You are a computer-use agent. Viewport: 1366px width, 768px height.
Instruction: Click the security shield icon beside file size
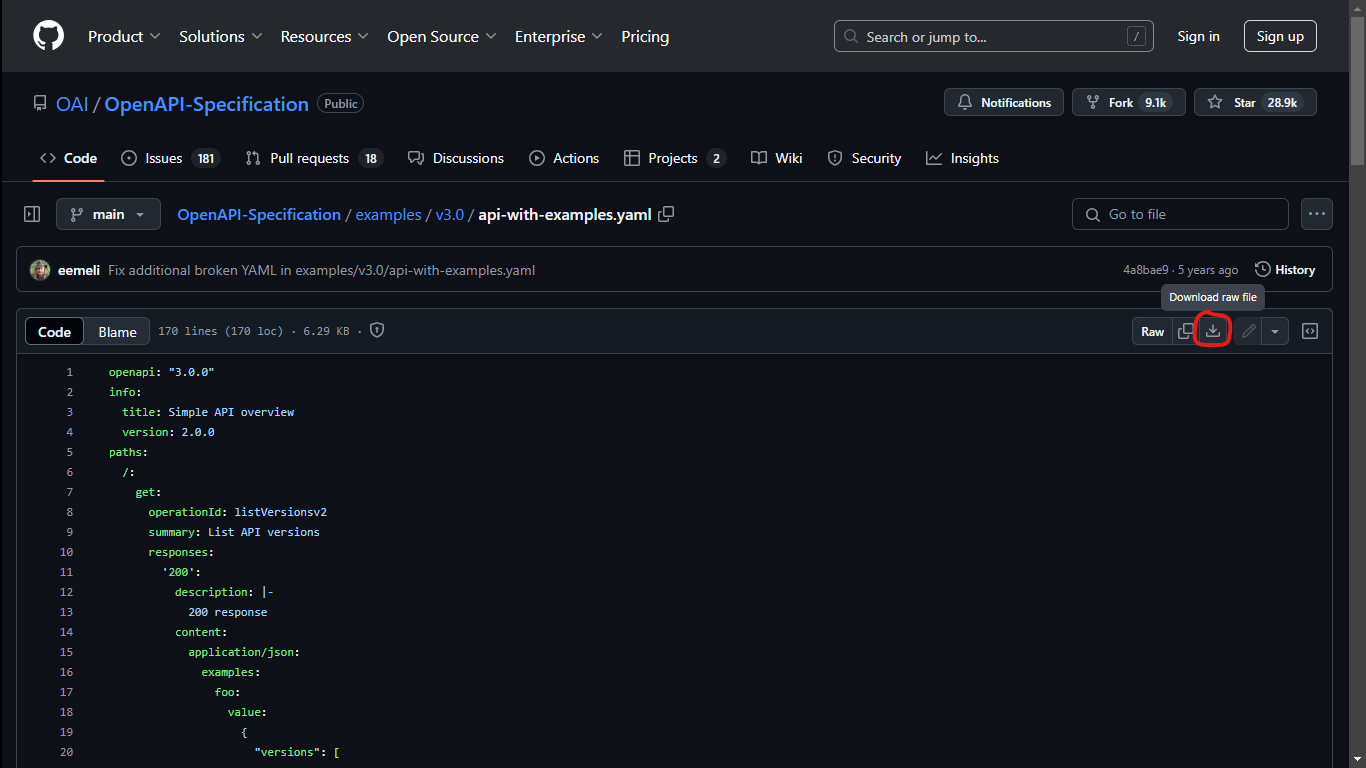click(377, 330)
